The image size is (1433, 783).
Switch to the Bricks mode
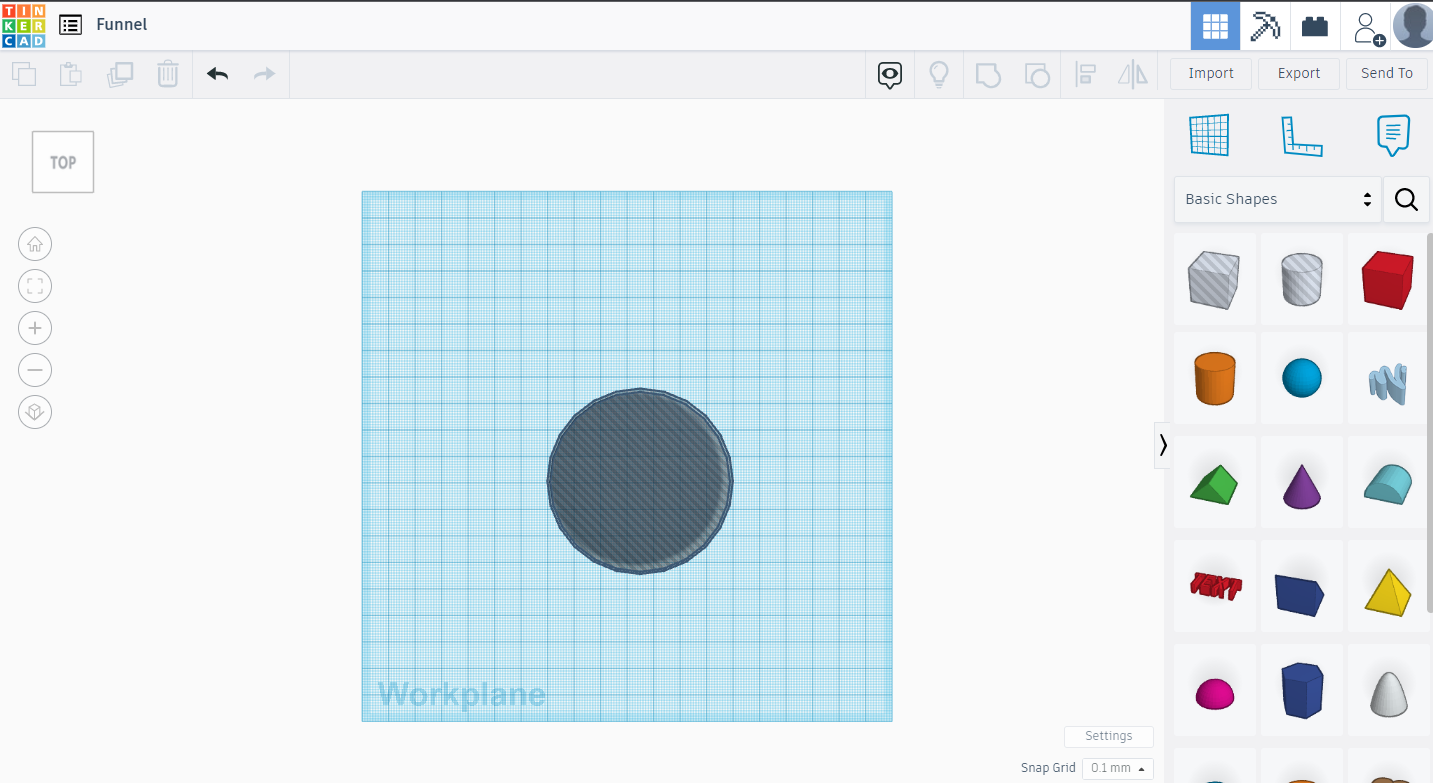coord(1315,26)
